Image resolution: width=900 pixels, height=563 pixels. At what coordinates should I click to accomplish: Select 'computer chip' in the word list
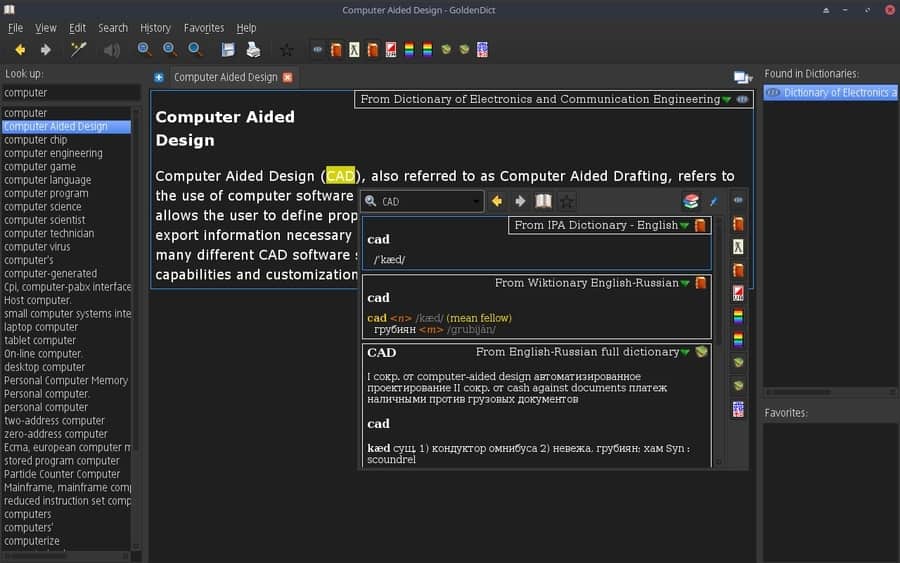pos(36,139)
